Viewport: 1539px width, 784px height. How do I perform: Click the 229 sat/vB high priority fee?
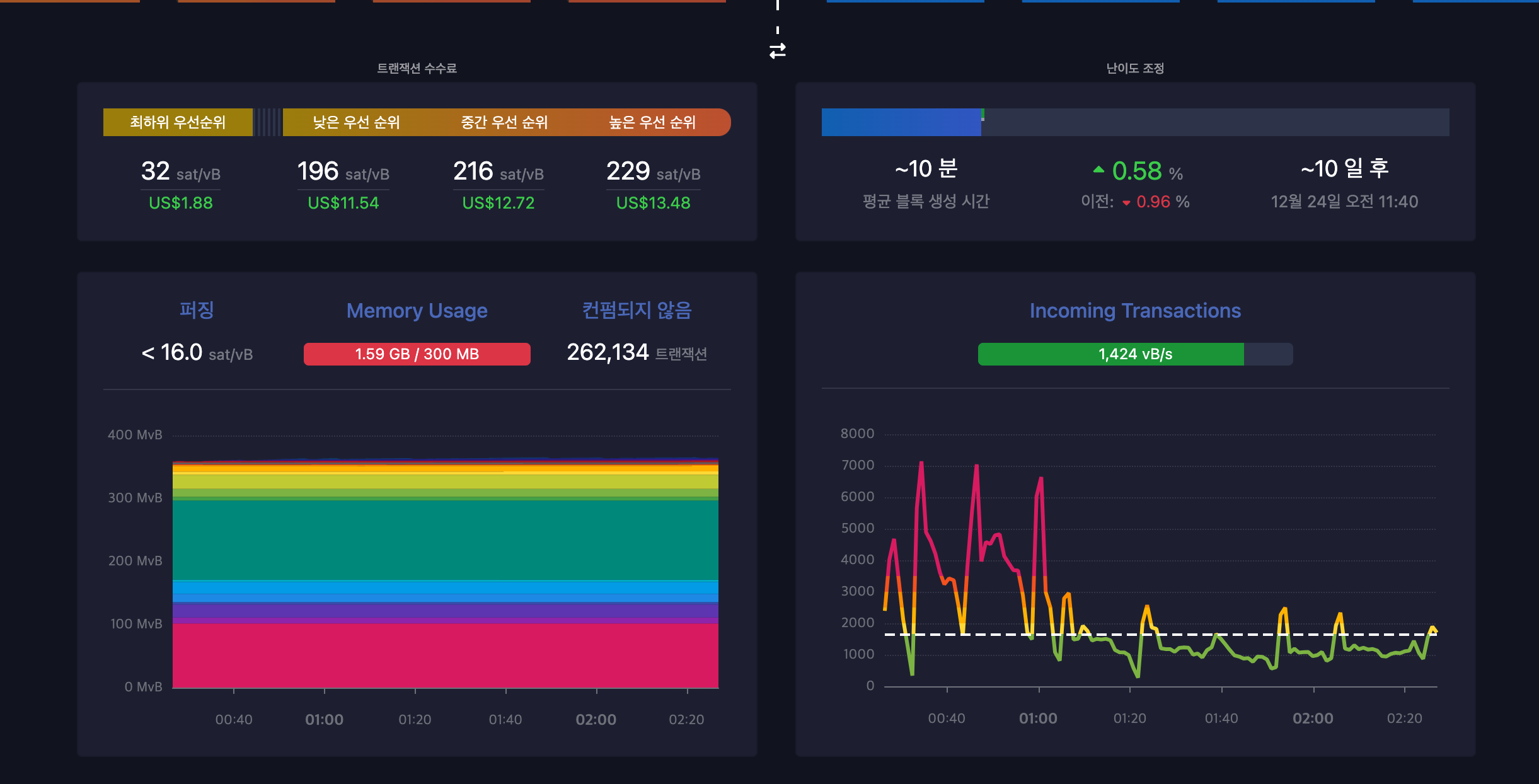653,171
